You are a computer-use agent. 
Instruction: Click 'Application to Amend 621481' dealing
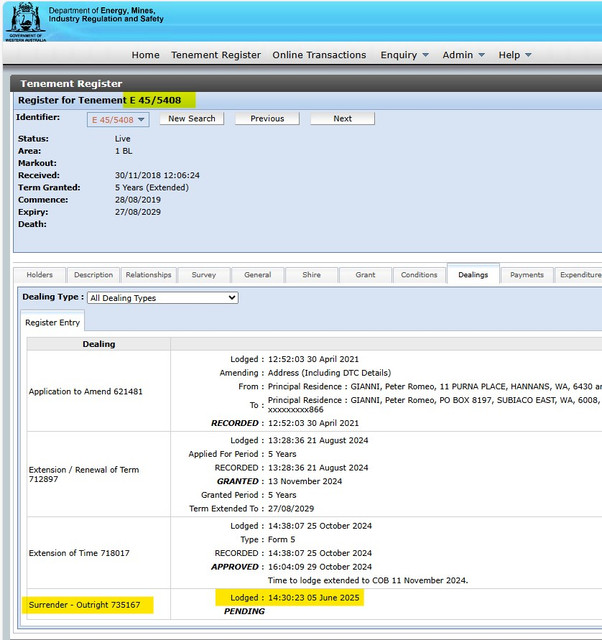(x=86, y=391)
